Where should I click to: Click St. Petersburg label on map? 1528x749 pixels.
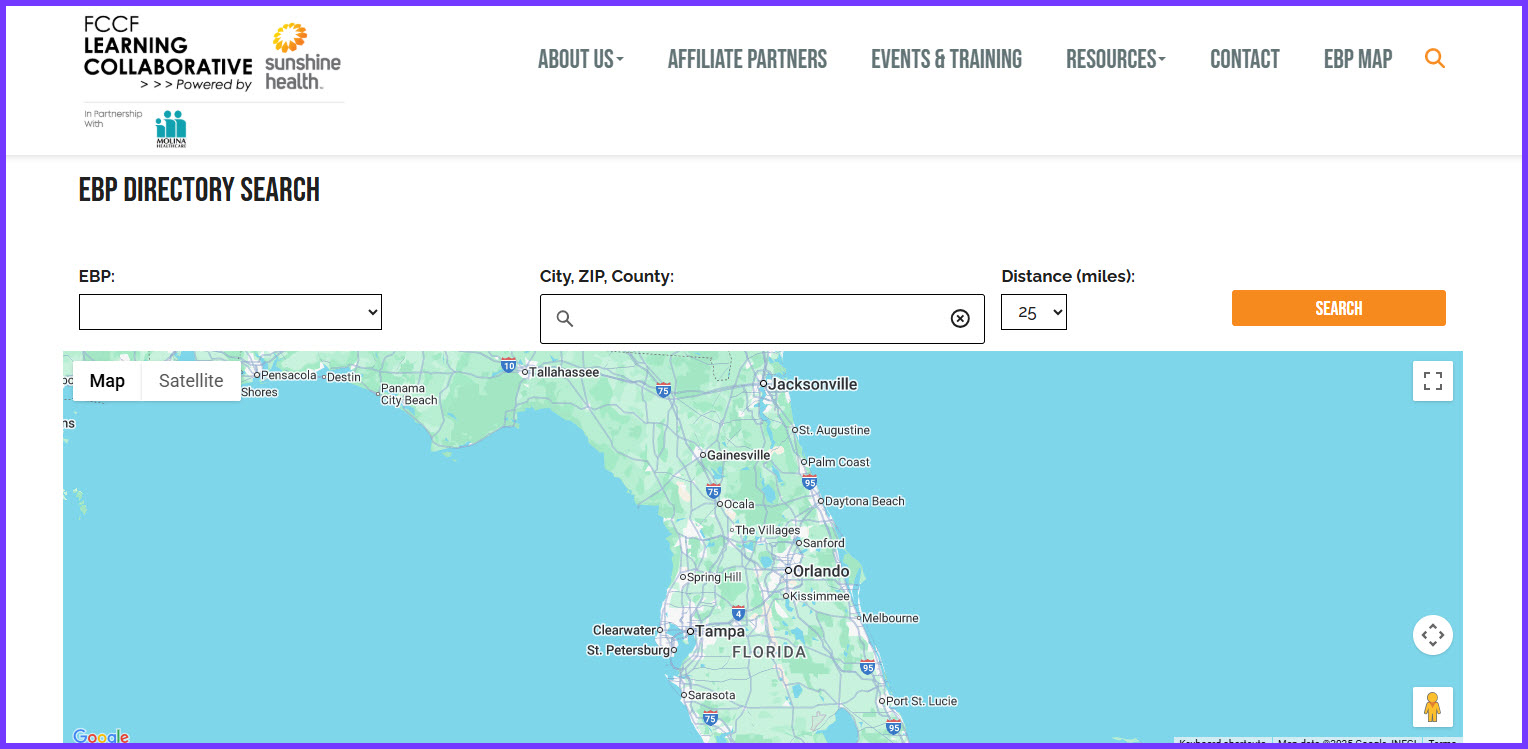coord(628,651)
